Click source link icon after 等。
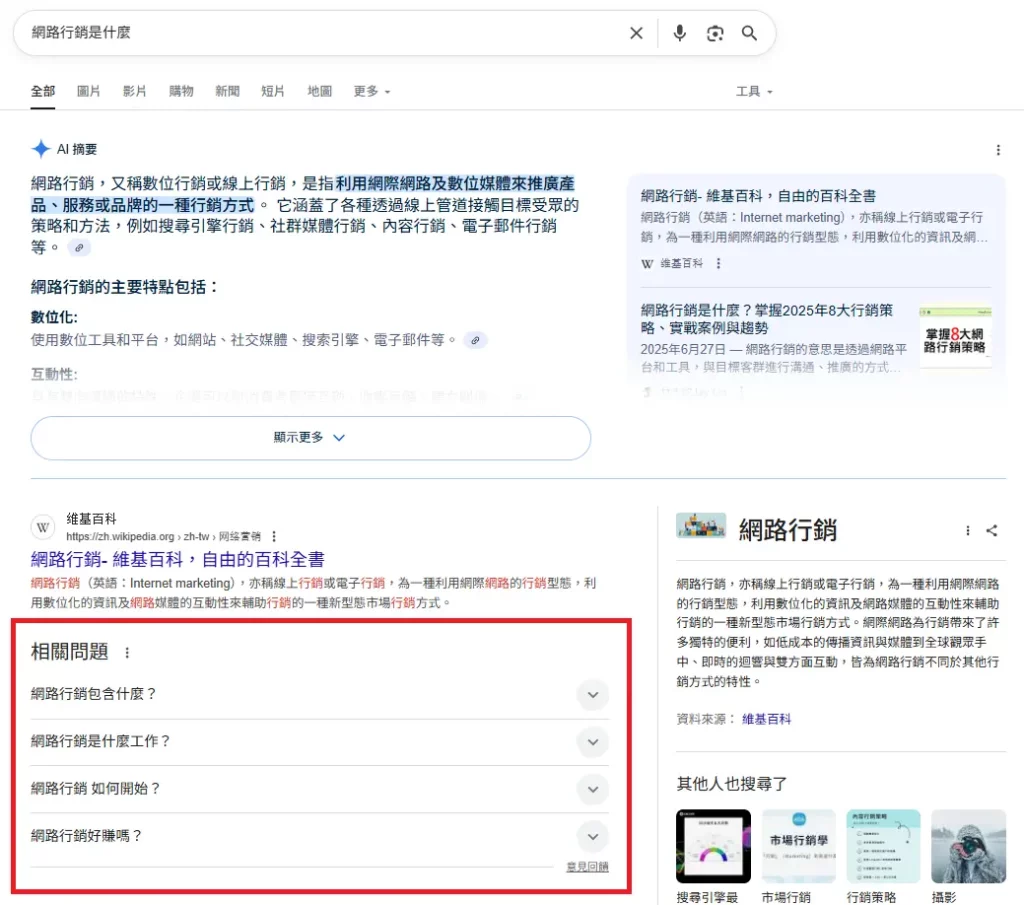Screen dimensions: 1024x905 coord(79,247)
